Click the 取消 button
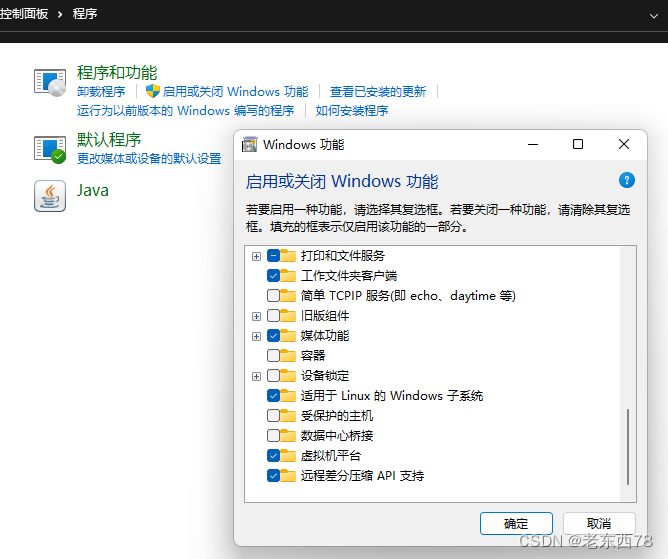The image size is (668, 559). tap(599, 523)
